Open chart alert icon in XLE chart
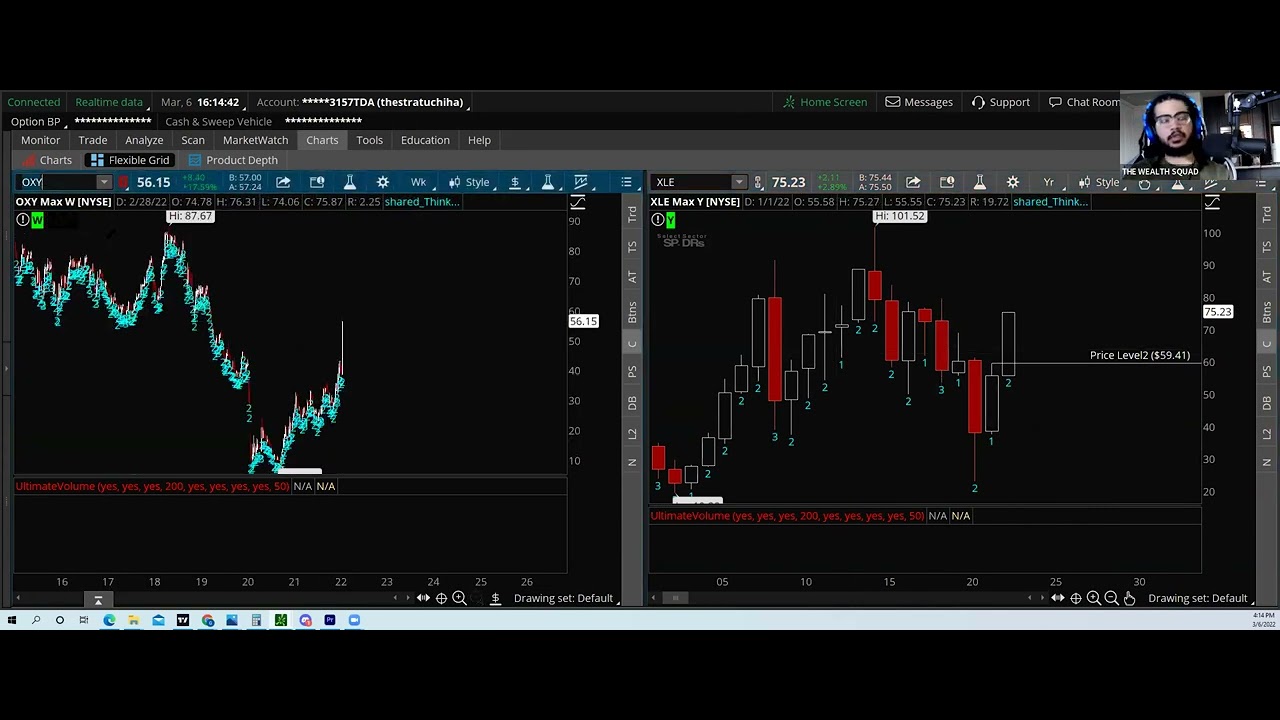 tap(947, 182)
